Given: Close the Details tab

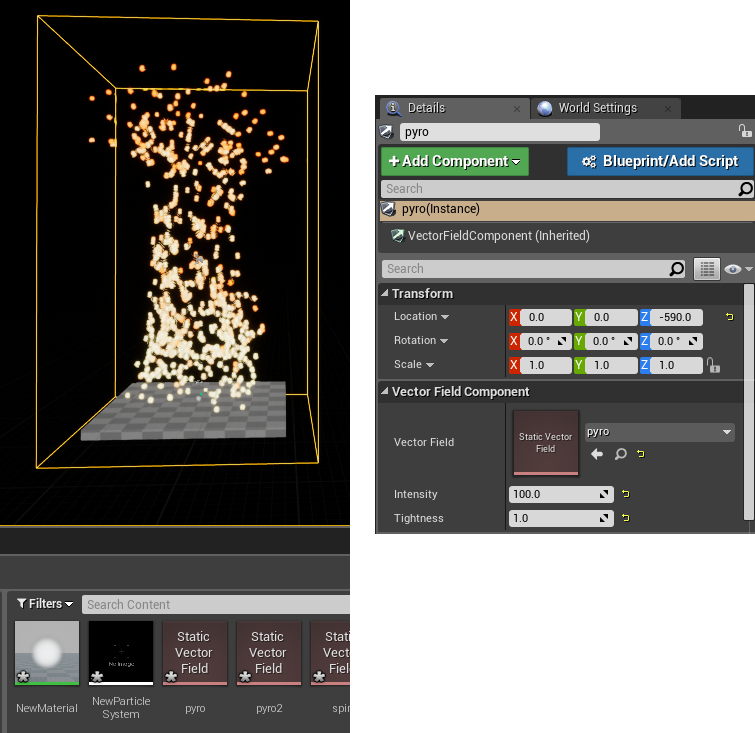Looking at the screenshot, I should pos(517,109).
